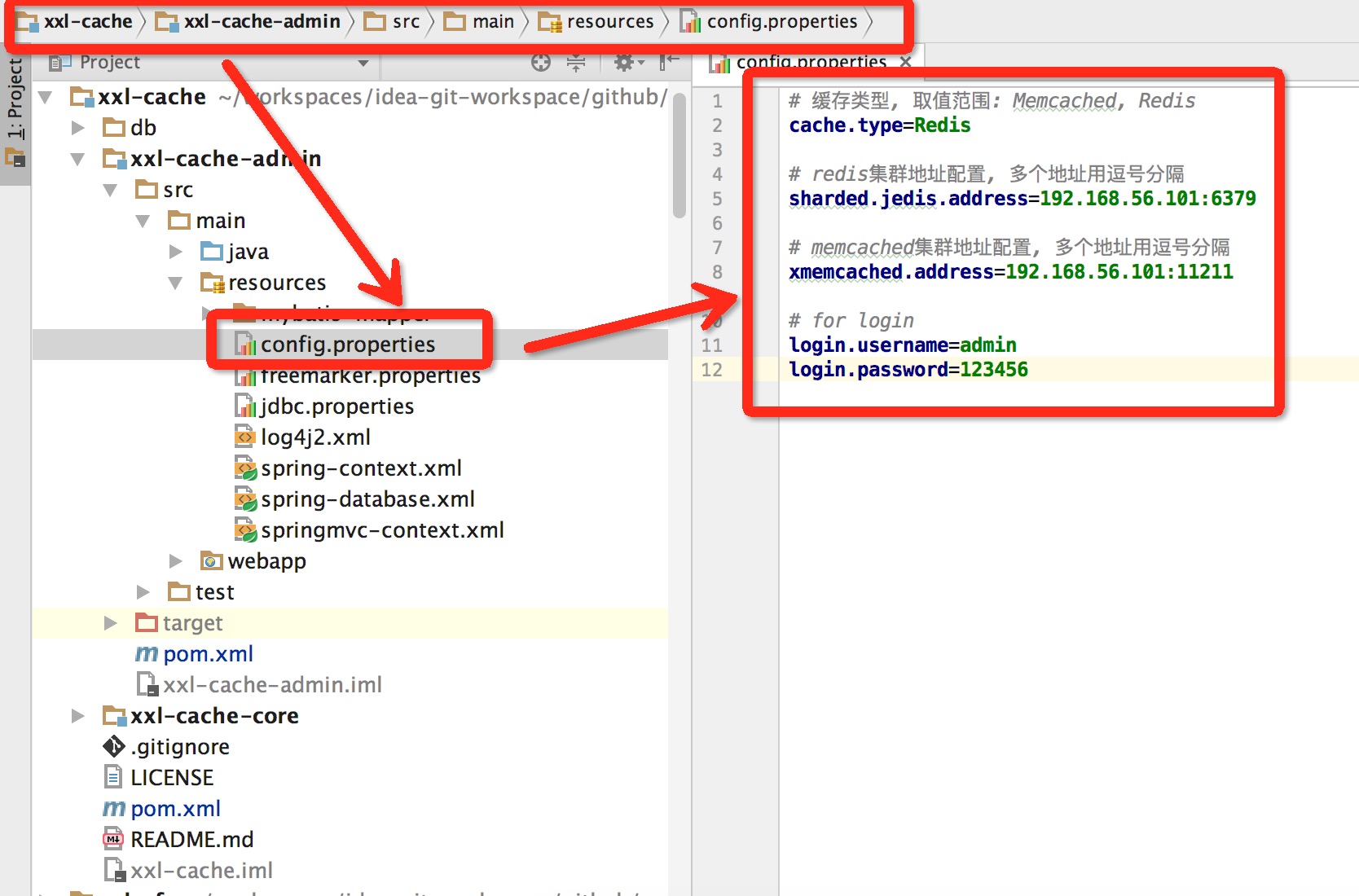Click main in the breadcrumb bar
The image size is (1359, 896).
click(493, 21)
